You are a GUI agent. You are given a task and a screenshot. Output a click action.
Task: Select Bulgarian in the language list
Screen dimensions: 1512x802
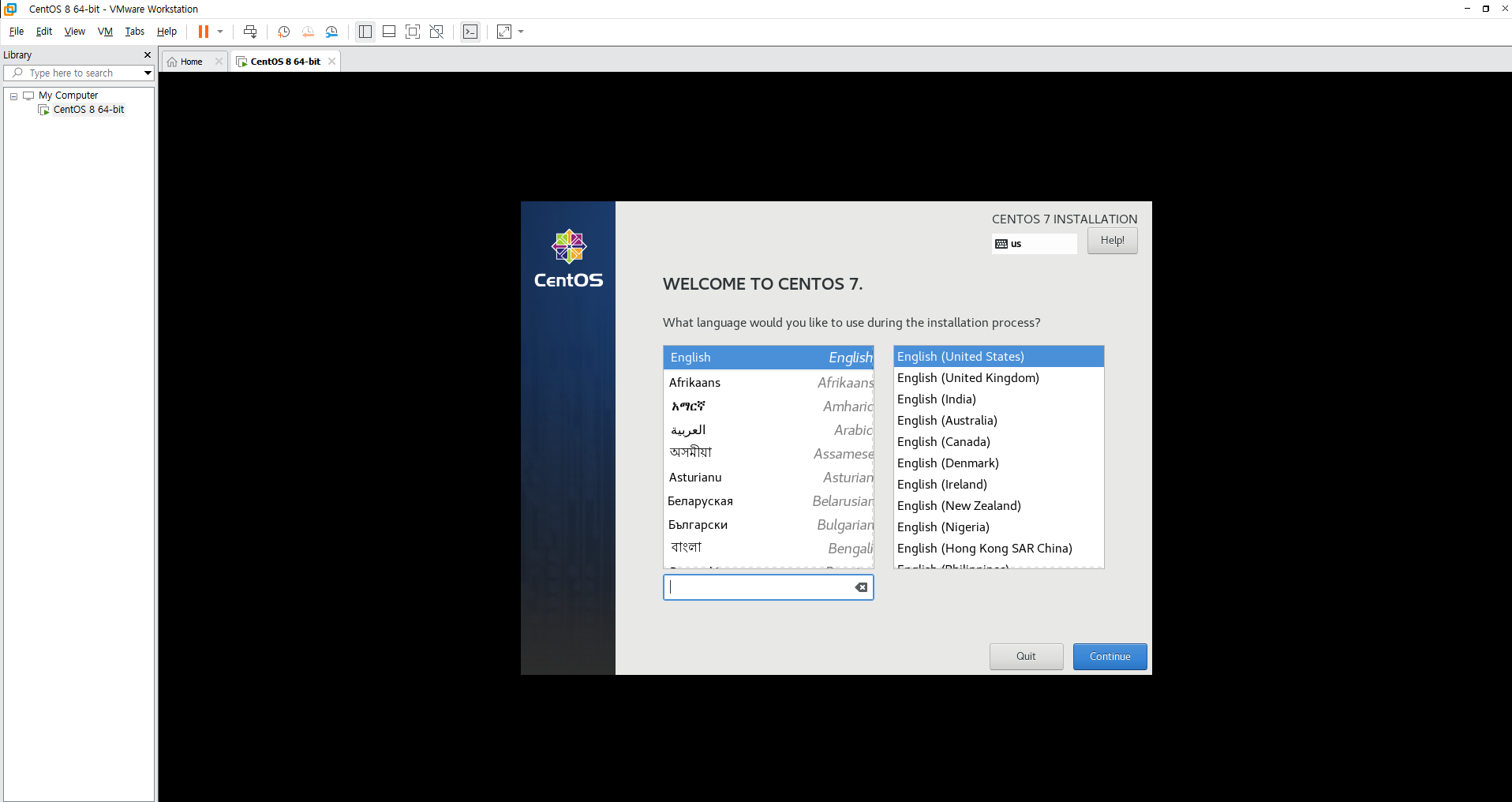(768, 525)
